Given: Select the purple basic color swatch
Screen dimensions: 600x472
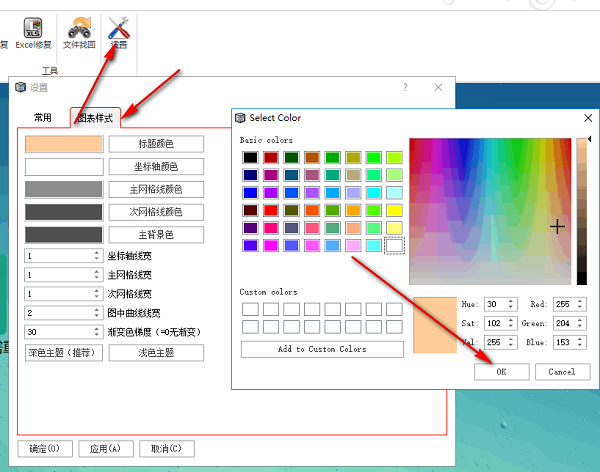Looking at the screenshot, I should (x=271, y=193).
